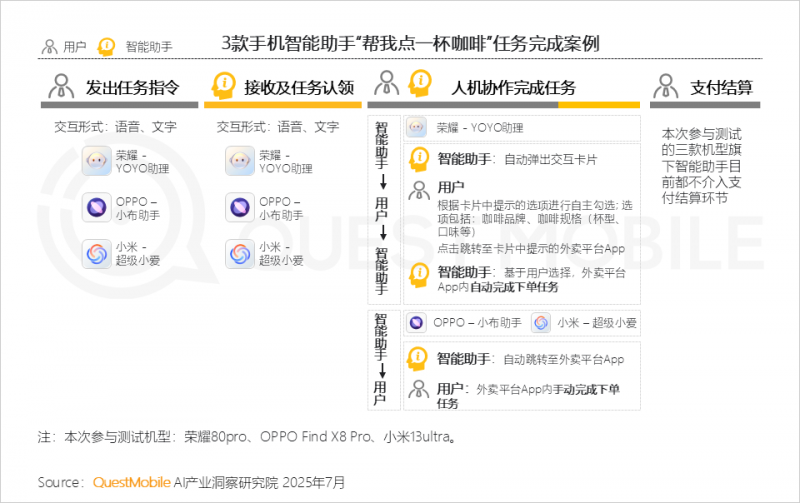Select OPPO 小布助手 icon under 接收及任务认领
Screen dimensions: 800x503
pos(240,207)
